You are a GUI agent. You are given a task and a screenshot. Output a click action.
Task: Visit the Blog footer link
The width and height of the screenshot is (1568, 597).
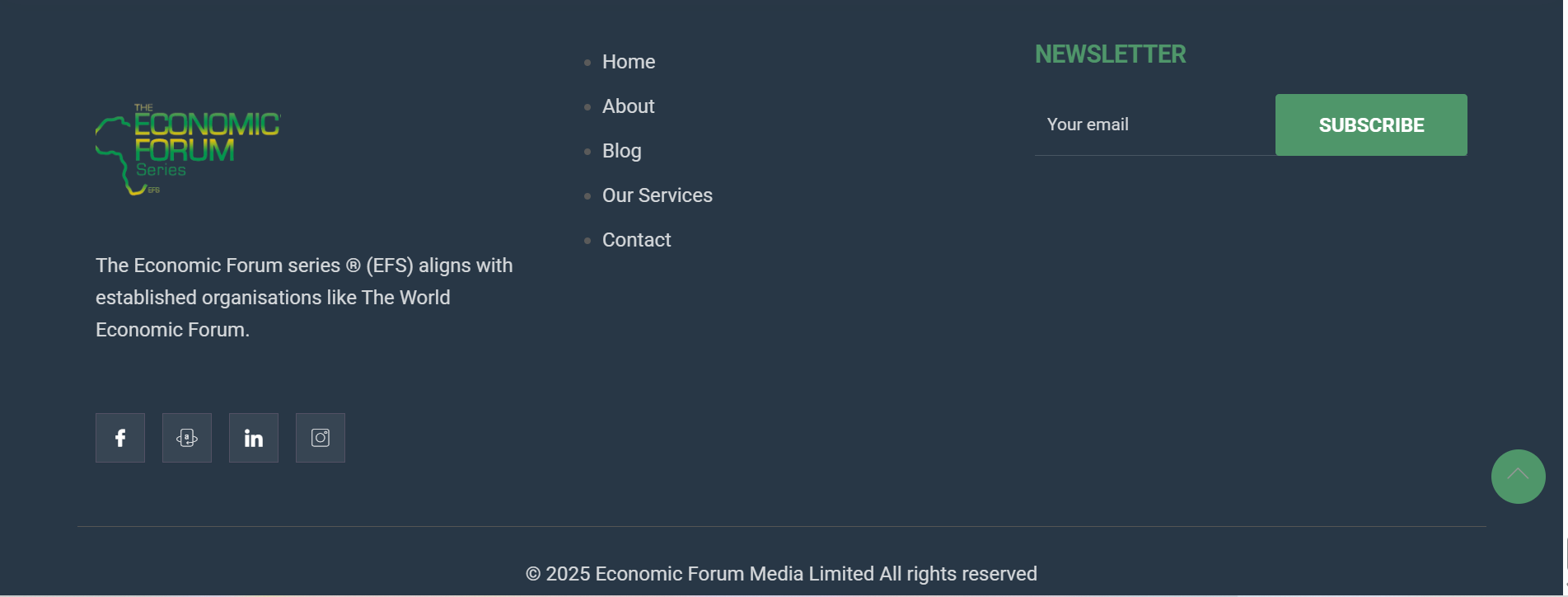click(x=621, y=151)
